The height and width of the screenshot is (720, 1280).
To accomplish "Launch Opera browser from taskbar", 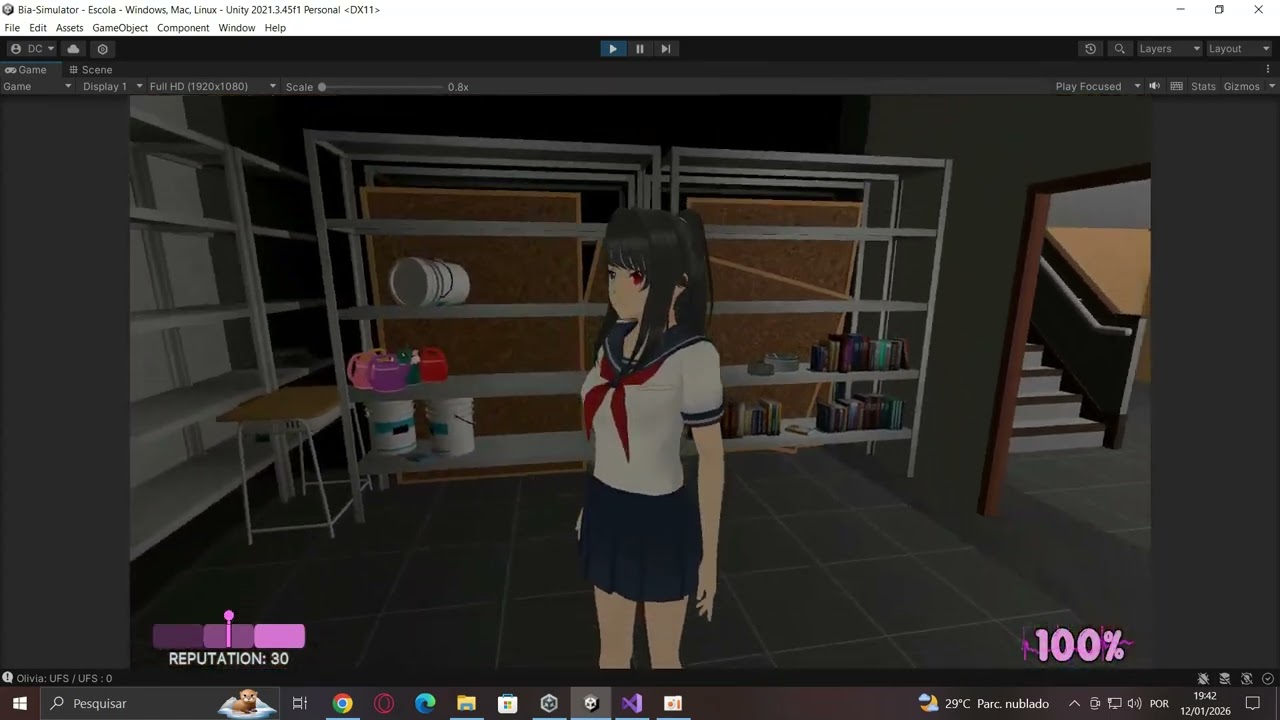I will pos(384,703).
